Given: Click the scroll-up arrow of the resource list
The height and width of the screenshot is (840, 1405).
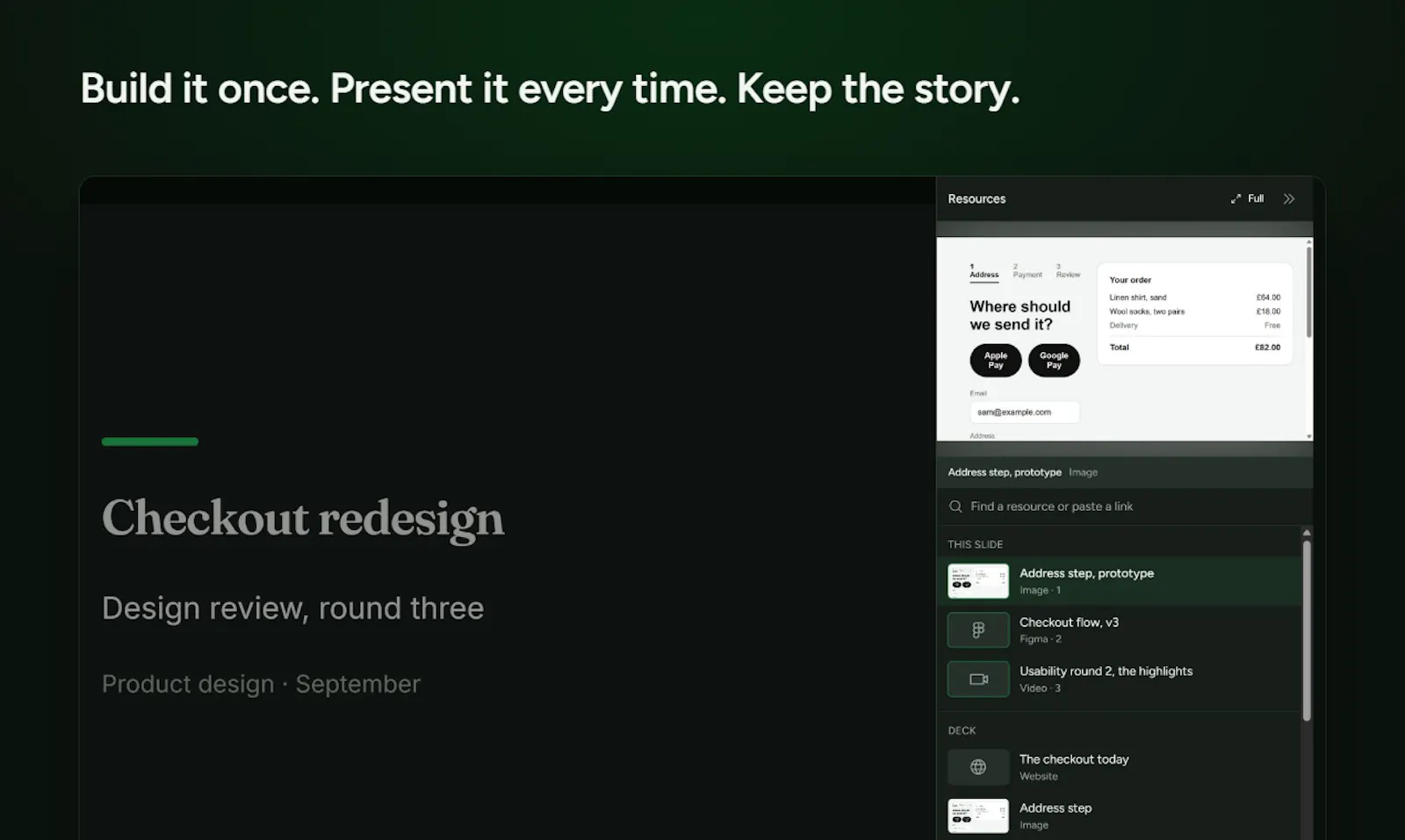Looking at the screenshot, I should (x=1307, y=533).
